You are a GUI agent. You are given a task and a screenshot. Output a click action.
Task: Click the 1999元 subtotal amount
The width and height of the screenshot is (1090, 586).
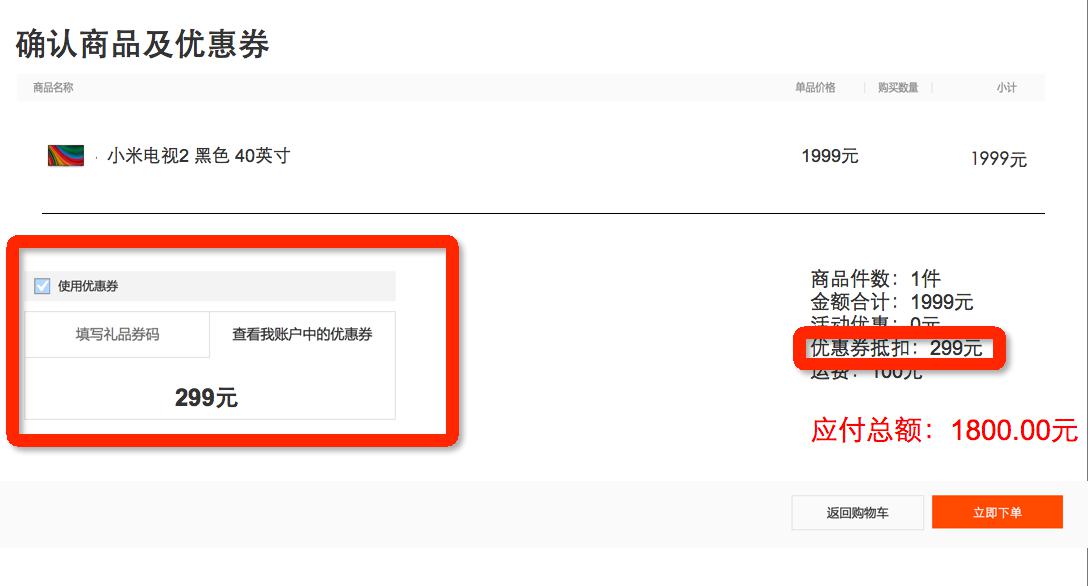(999, 159)
